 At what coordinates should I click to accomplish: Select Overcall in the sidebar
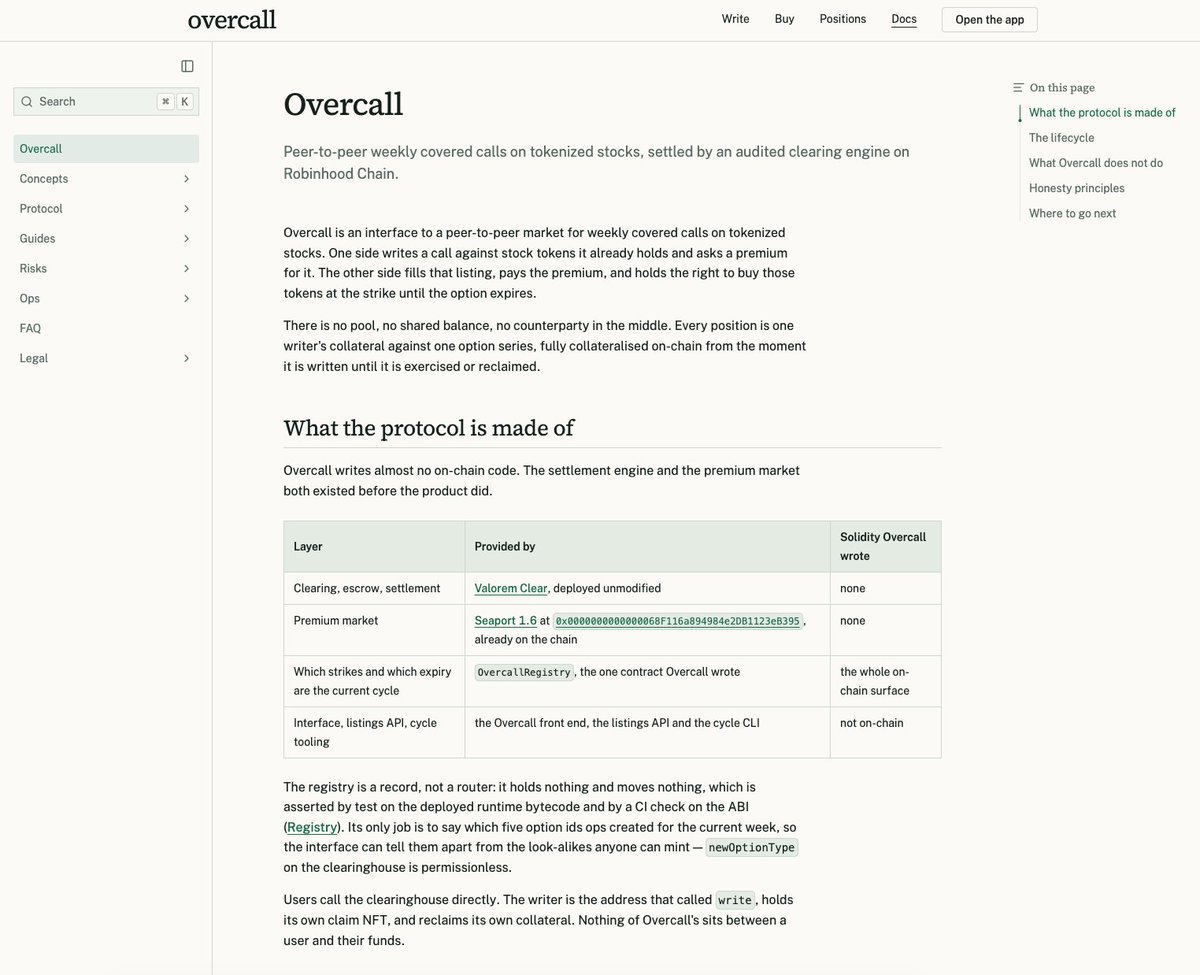106,149
